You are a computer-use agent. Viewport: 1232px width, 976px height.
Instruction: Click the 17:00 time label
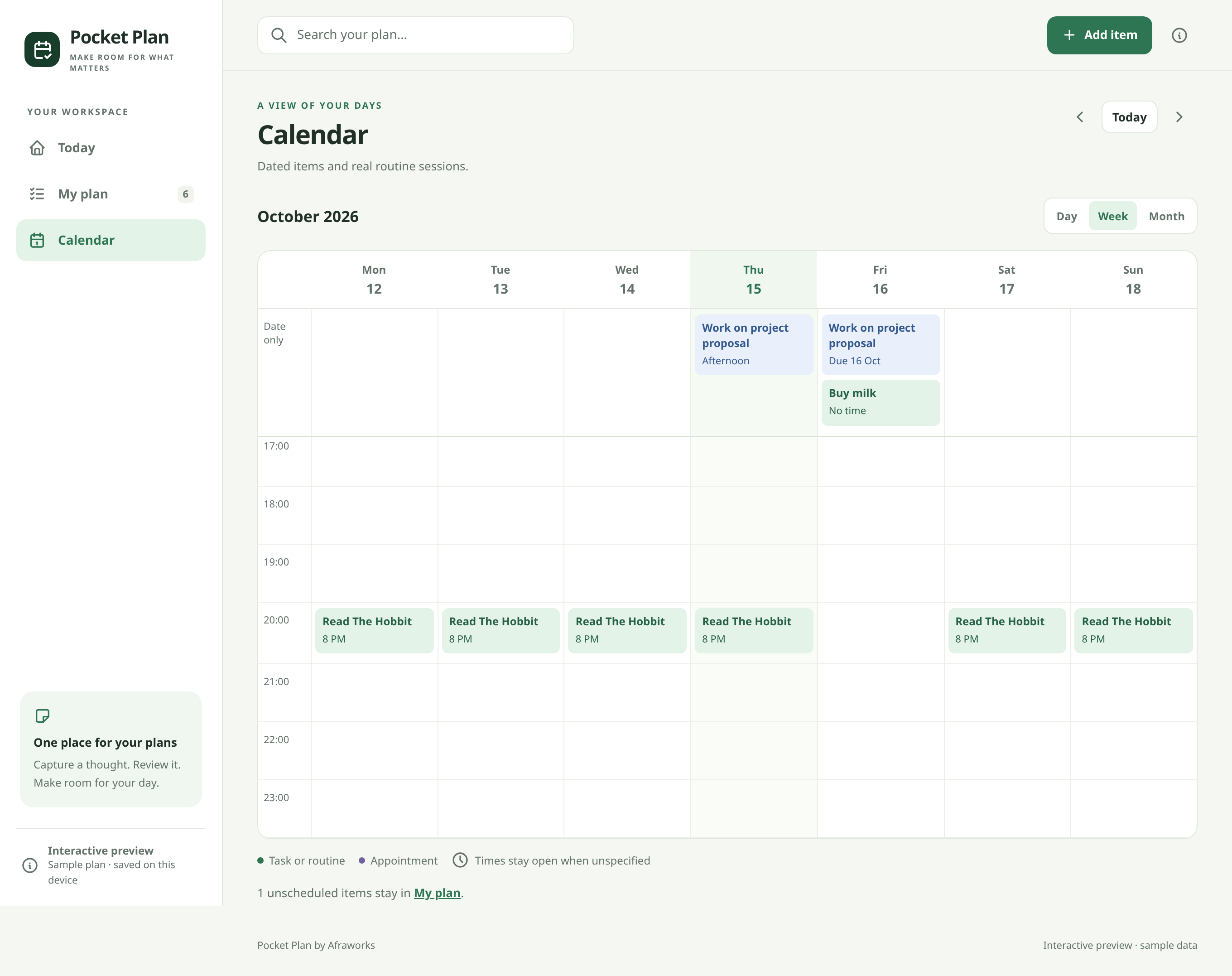pos(276,446)
